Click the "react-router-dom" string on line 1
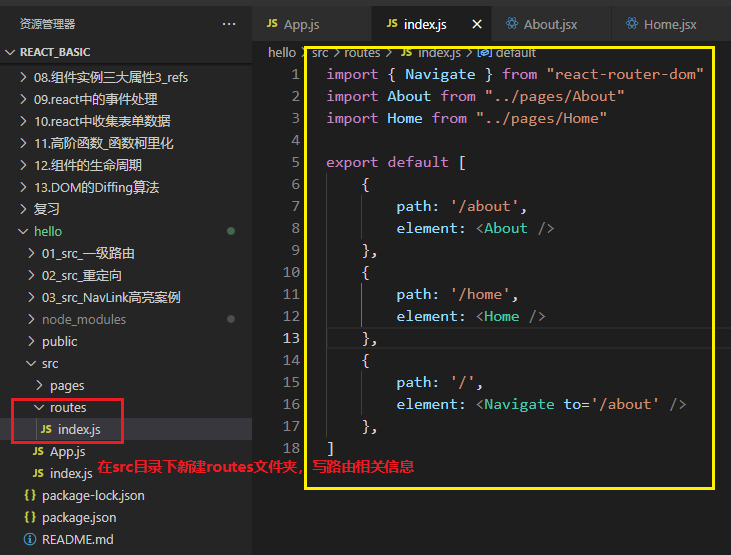The image size is (731, 555). coord(625,75)
